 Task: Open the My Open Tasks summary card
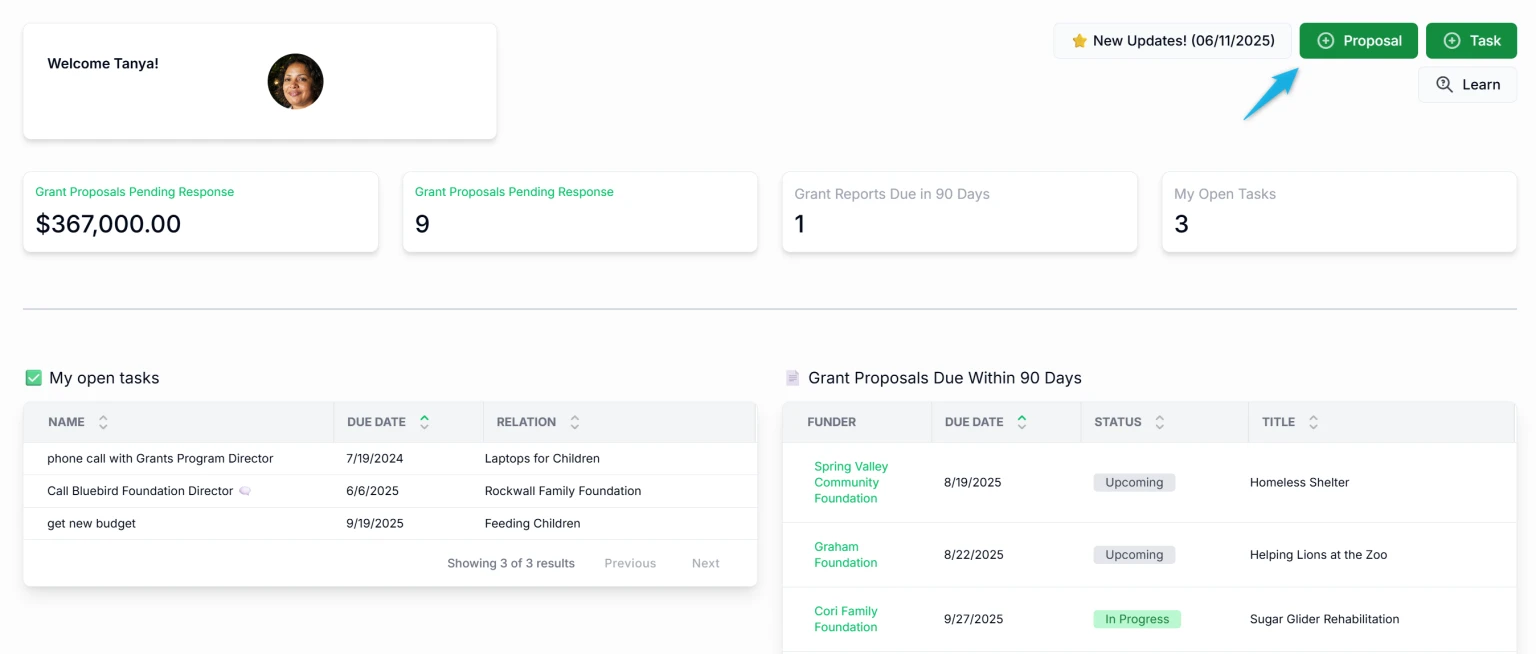(1338, 211)
